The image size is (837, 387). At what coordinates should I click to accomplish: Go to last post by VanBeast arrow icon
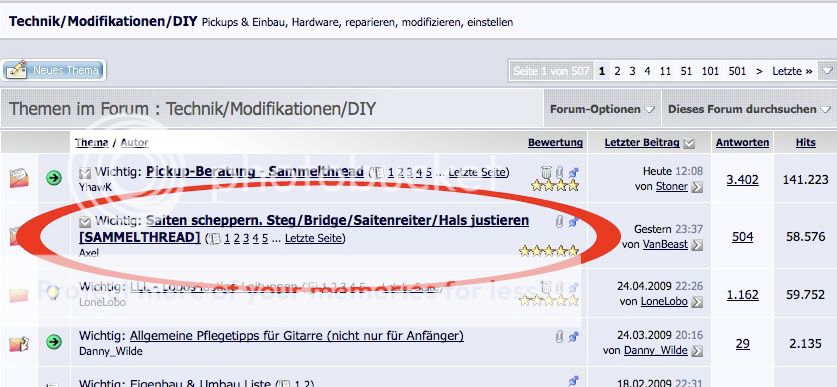click(x=697, y=245)
